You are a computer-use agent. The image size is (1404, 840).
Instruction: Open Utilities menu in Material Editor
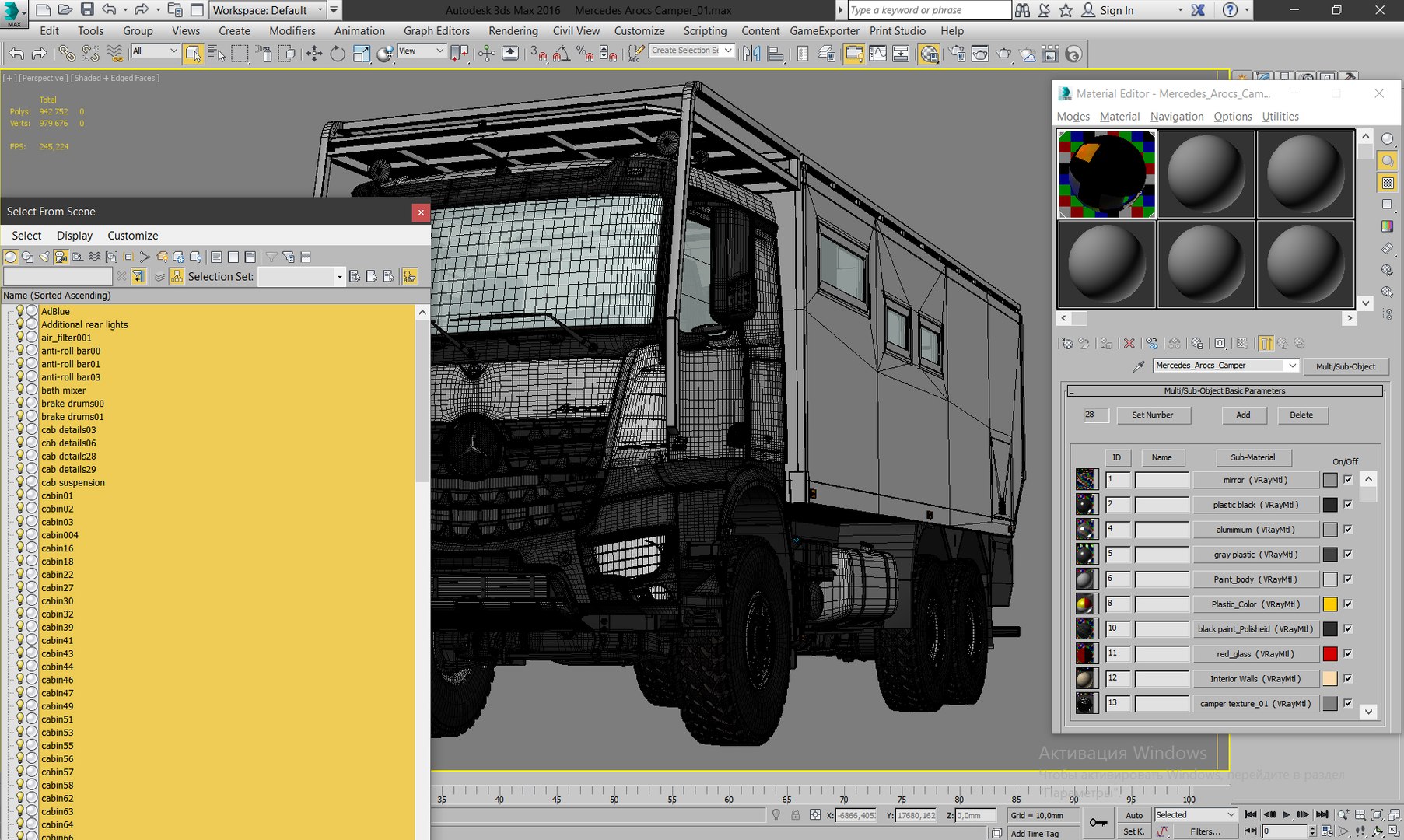[x=1280, y=117]
